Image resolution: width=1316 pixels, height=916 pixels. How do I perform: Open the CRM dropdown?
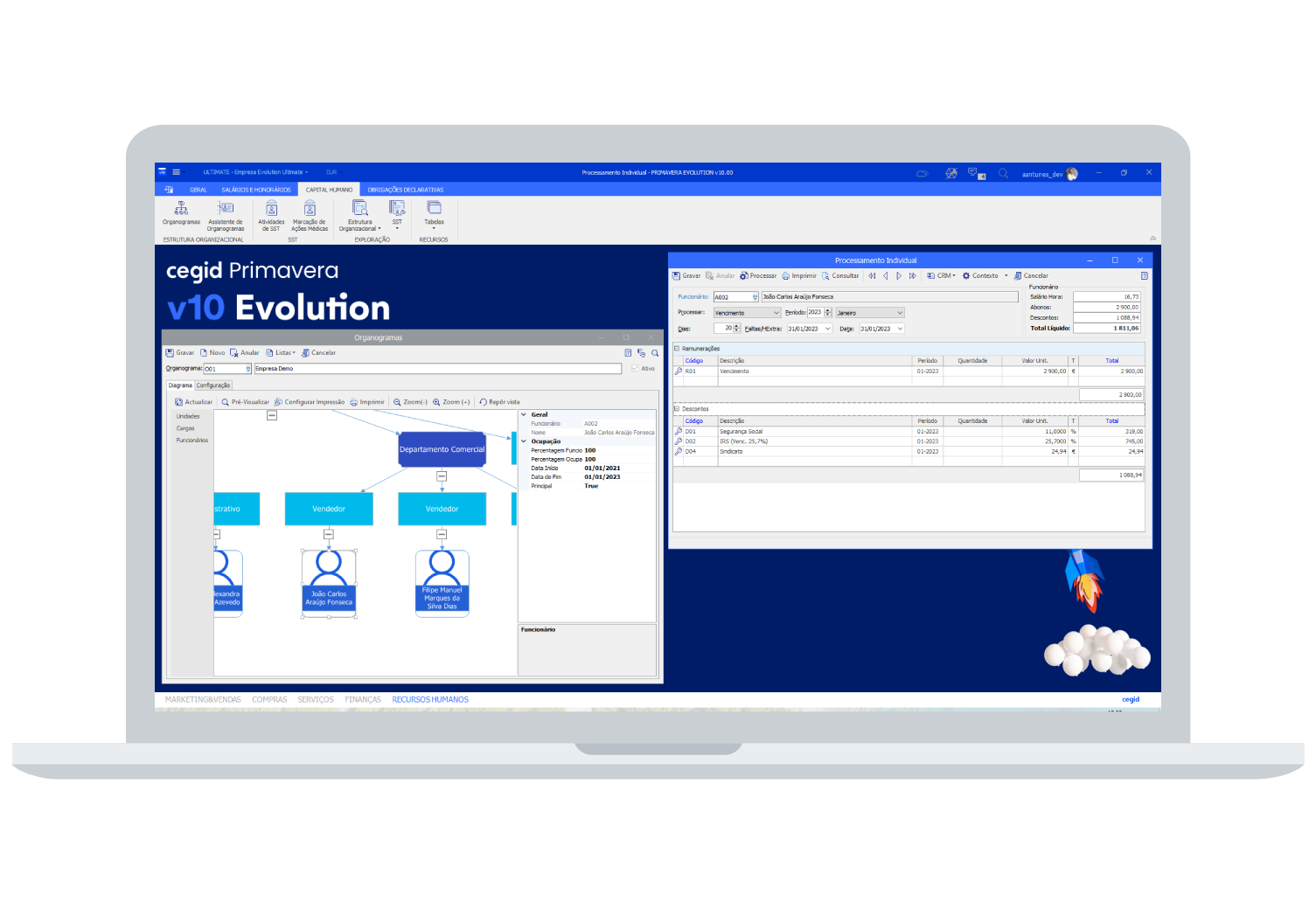pos(942,276)
